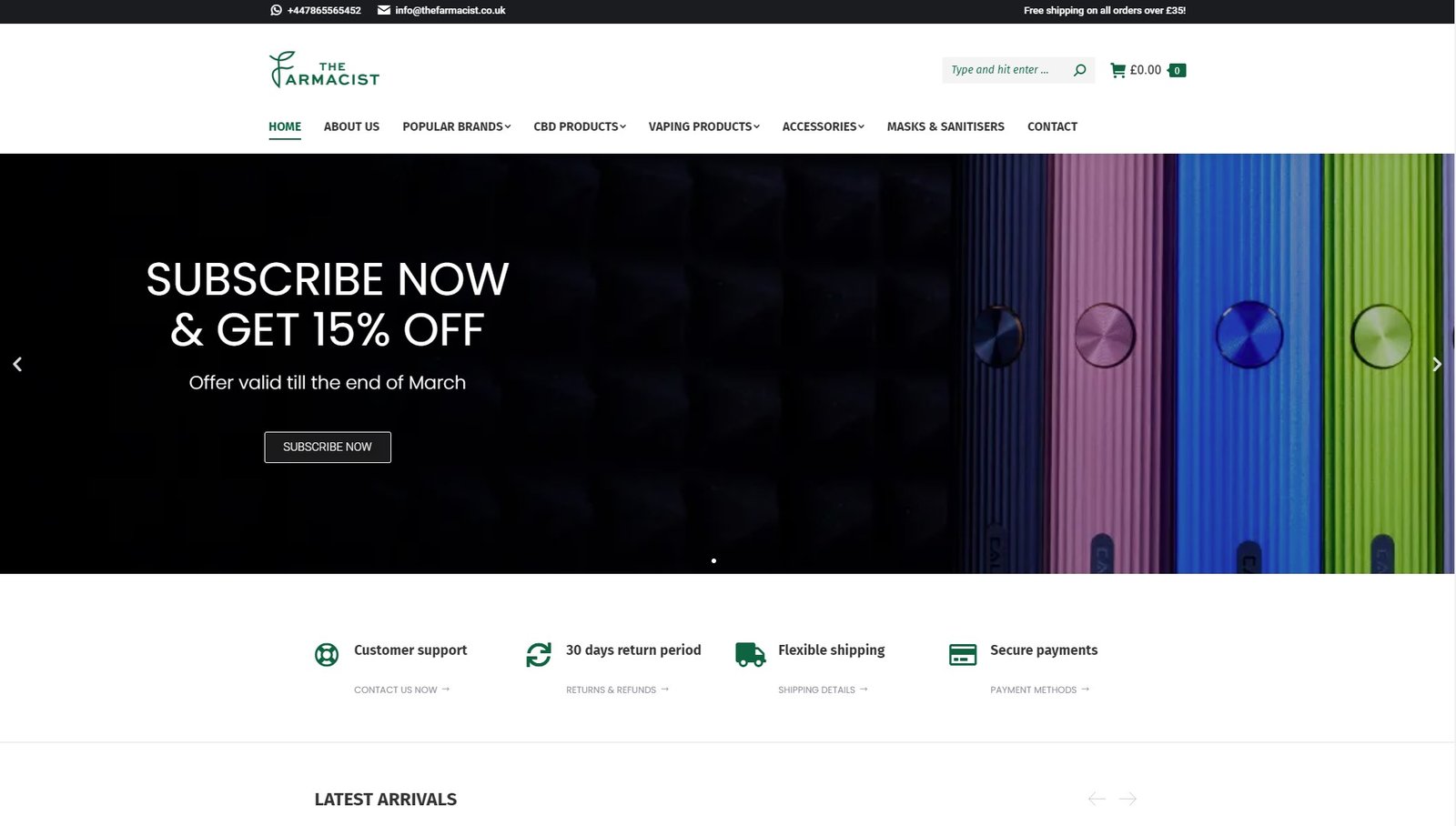Click the info@thefarmacist.co.uk email link
The image size is (1456, 826).
(x=450, y=10)
